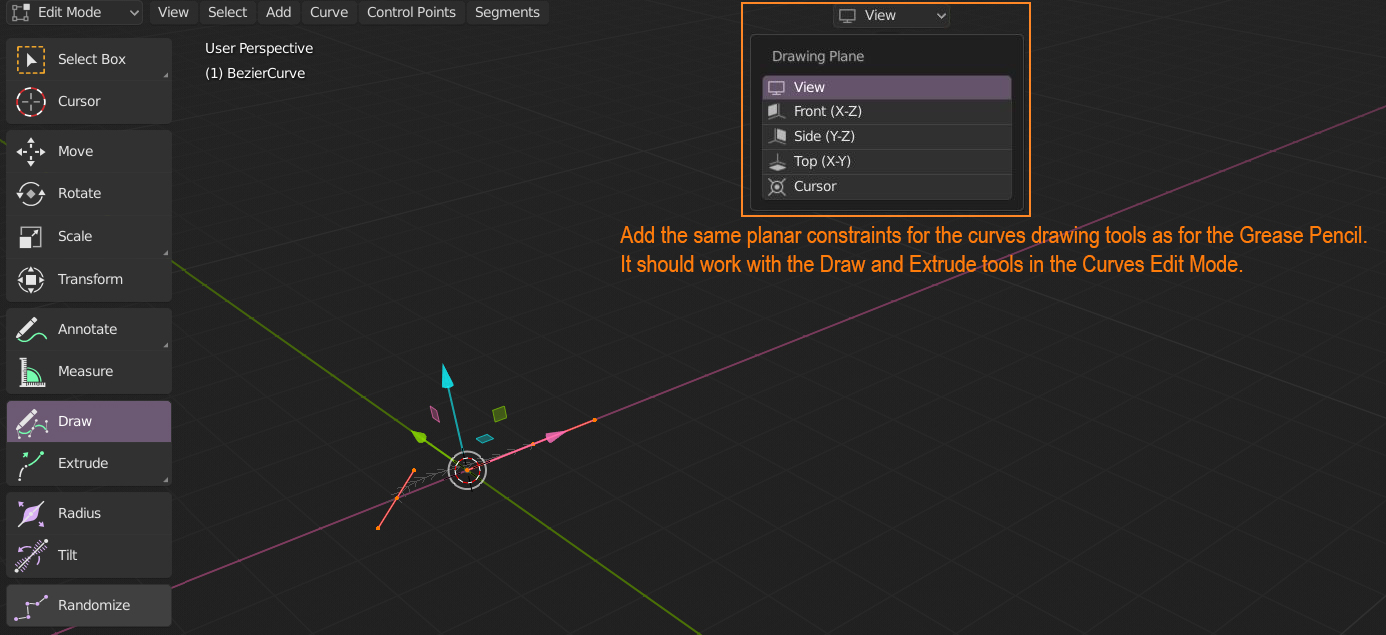
Task: Select the Select Box tool
Action: 89,59
